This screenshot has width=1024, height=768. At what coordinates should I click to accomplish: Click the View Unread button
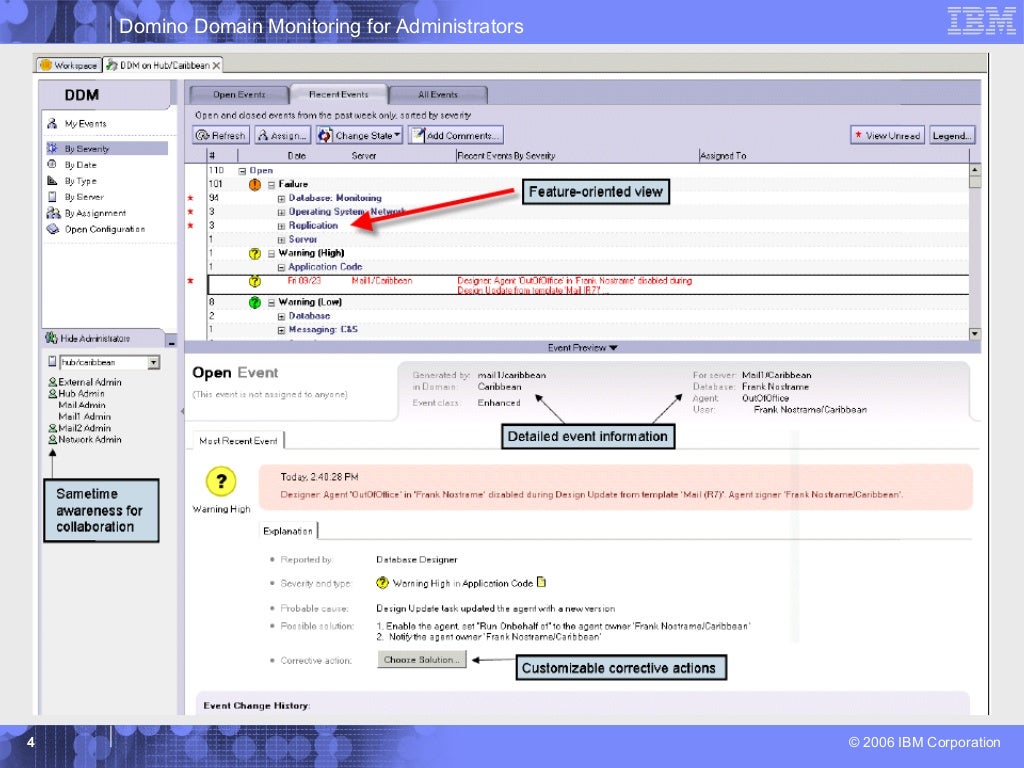pyautogui.click(x=887, y=135)
